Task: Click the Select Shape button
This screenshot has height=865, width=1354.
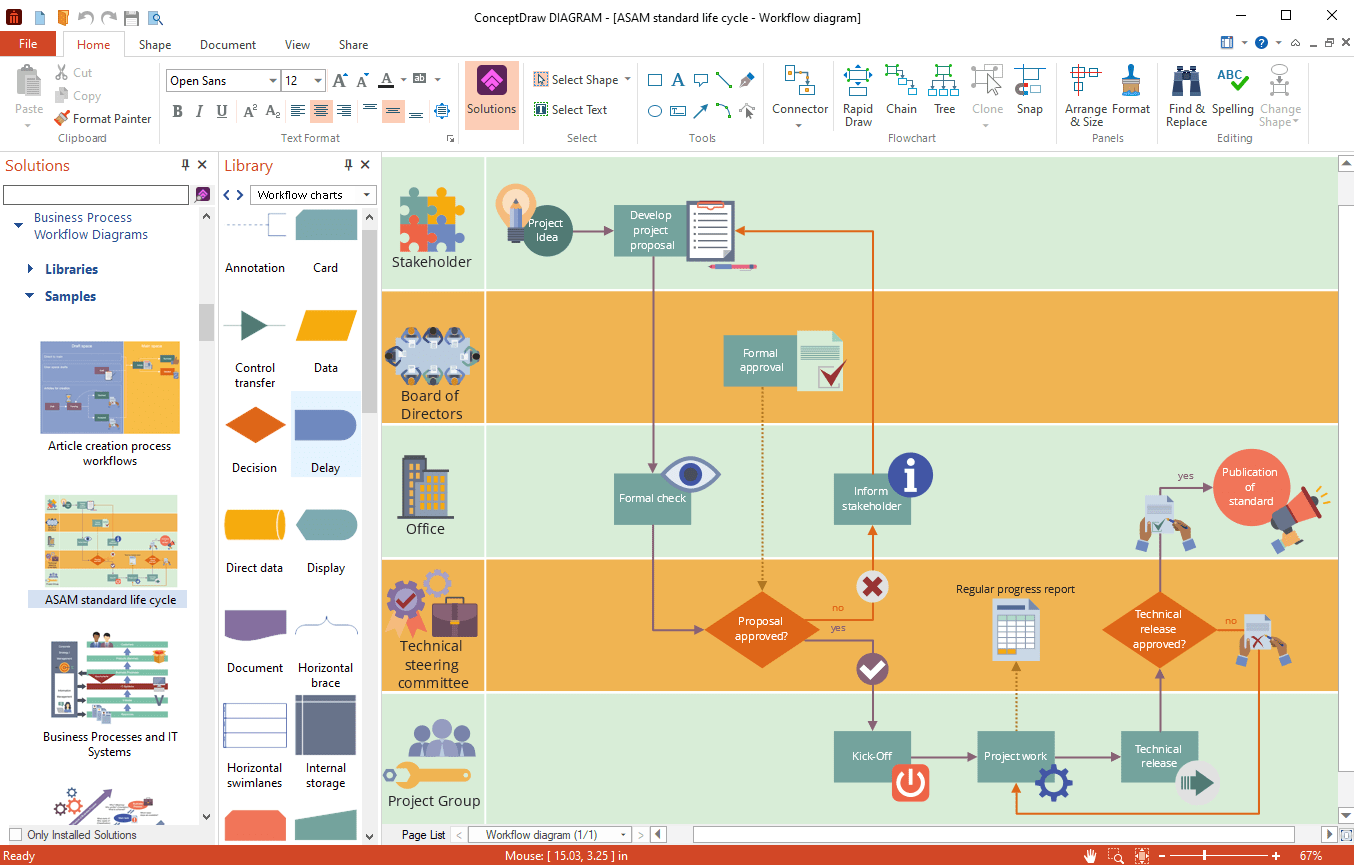Action: pyautogui.click(x=581, y=79)
